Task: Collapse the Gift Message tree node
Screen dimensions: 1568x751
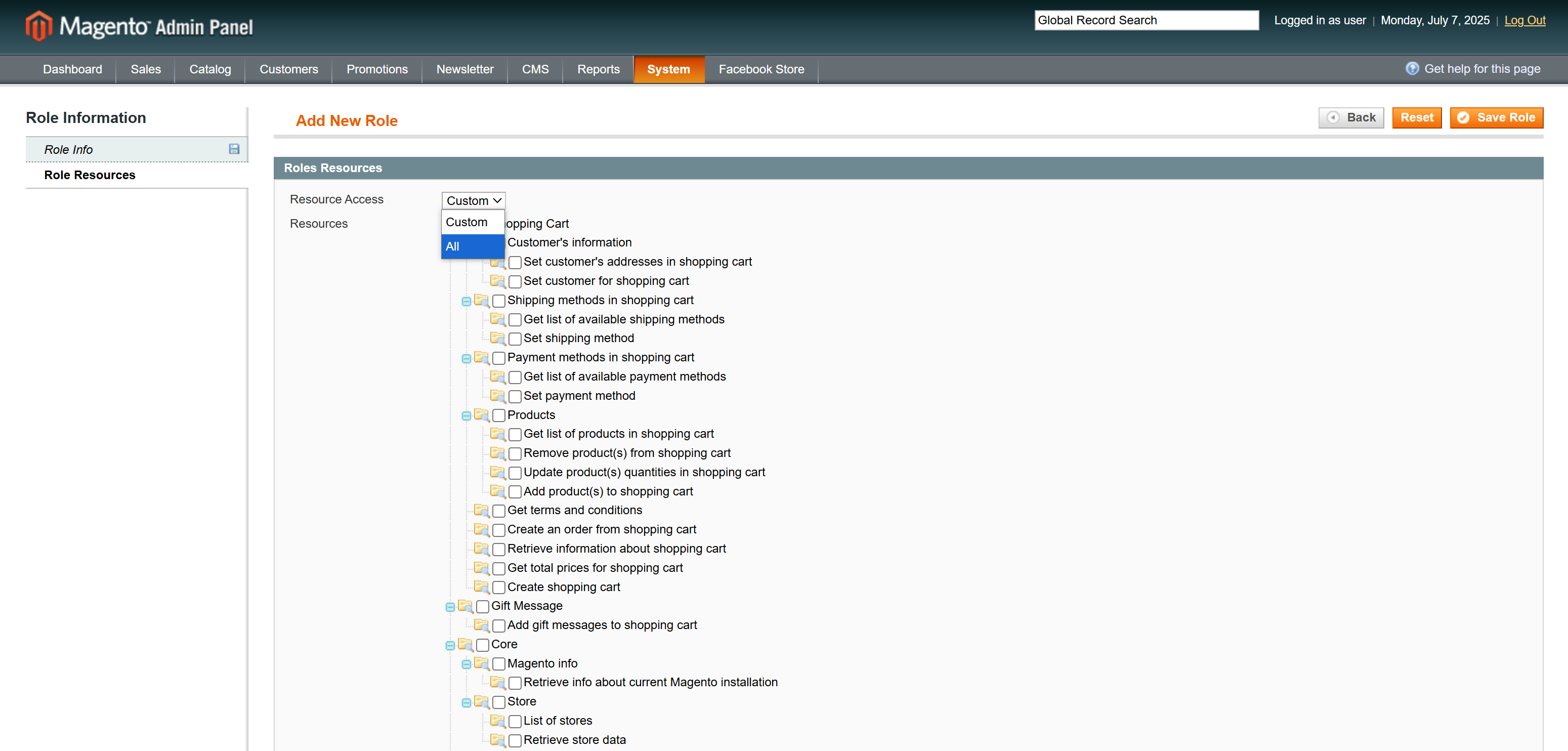Action: pyautogui.click(x=450, y=607)
